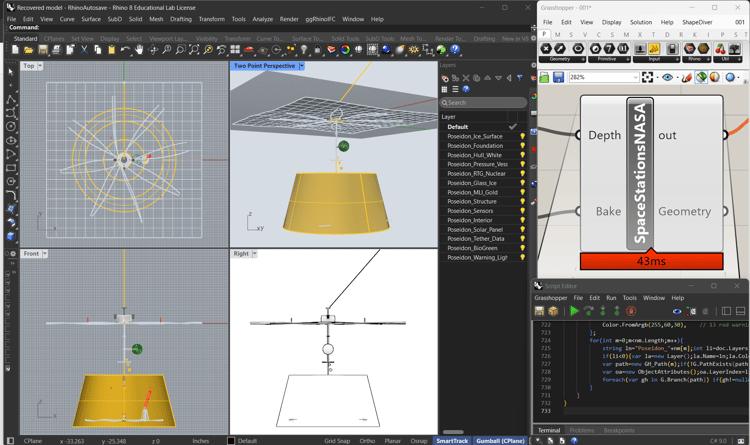Click the Grasshopper preview eye icon
This screenshot has height=445, width=750.
(668, 77)
